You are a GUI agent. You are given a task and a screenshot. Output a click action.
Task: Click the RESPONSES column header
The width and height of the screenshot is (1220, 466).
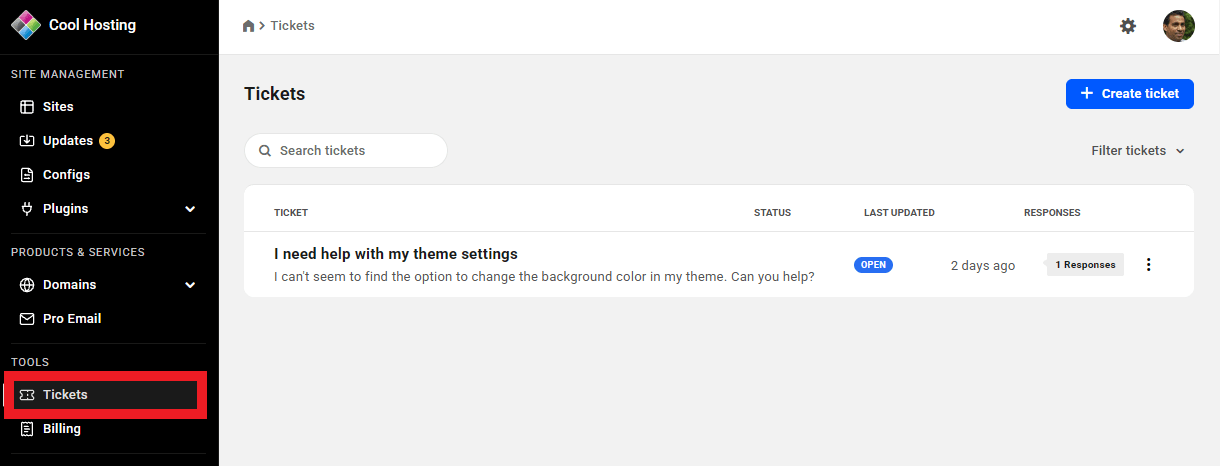click(x=1052, y=213)
